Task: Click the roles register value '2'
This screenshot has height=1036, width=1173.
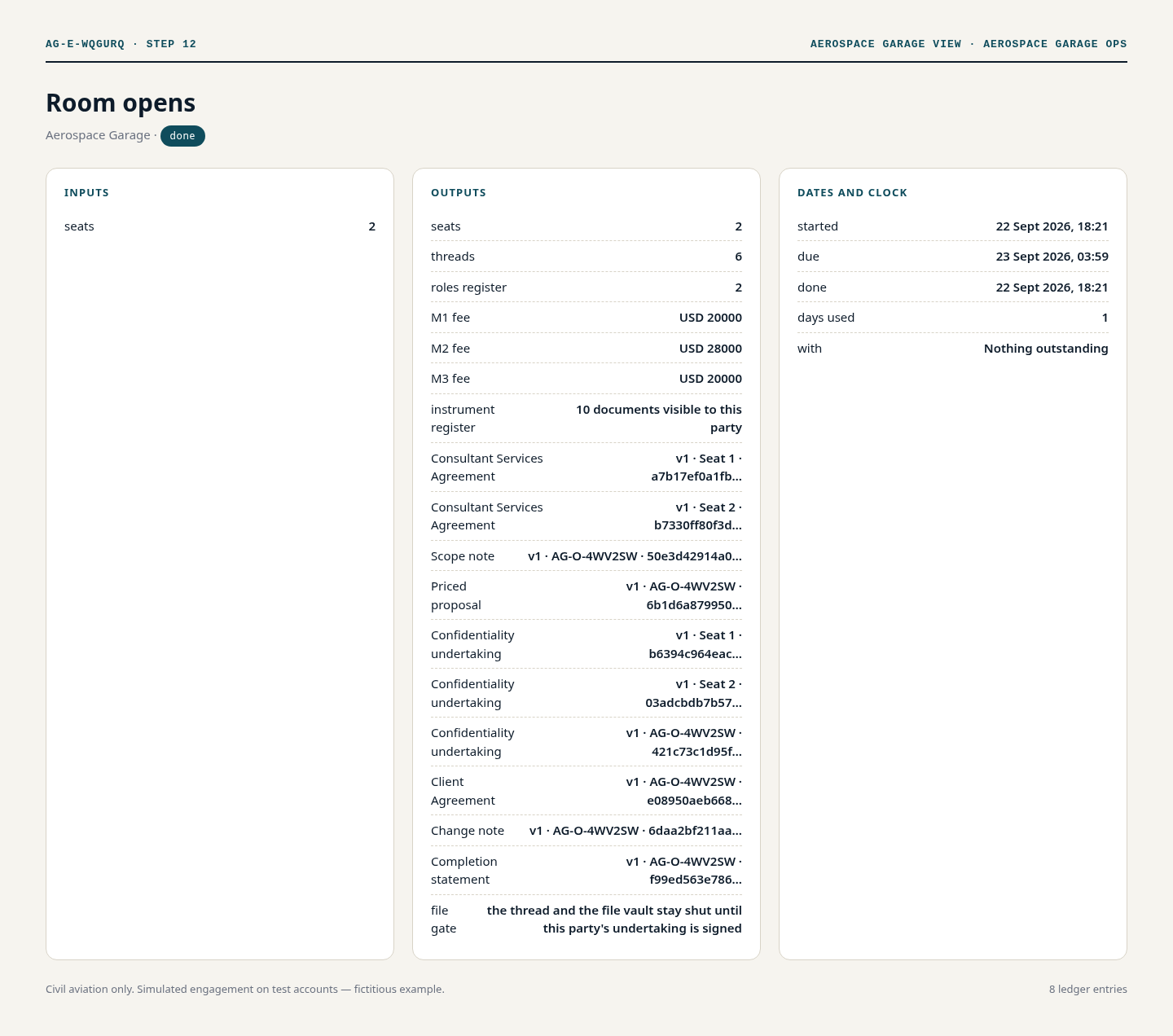Action: 739,288
